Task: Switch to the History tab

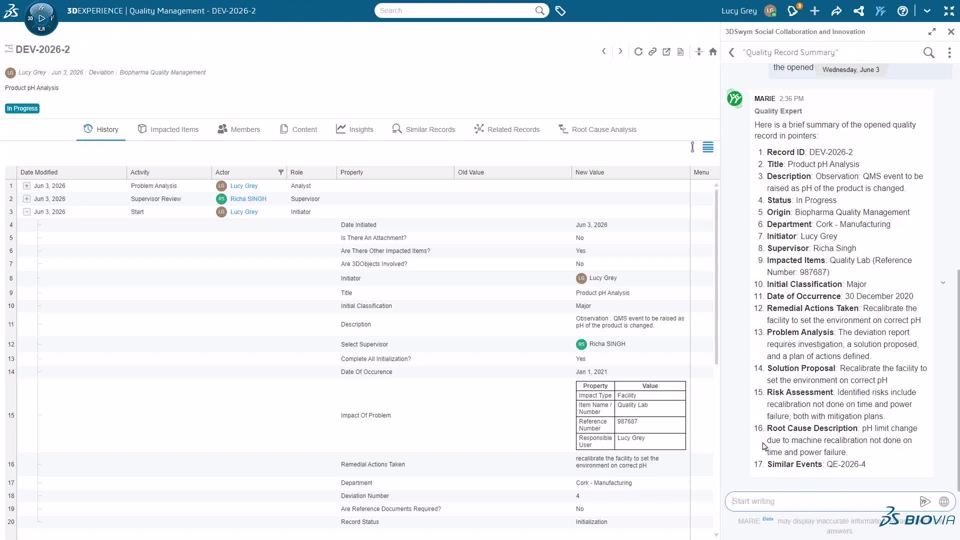Action: (x=101, y=129)
